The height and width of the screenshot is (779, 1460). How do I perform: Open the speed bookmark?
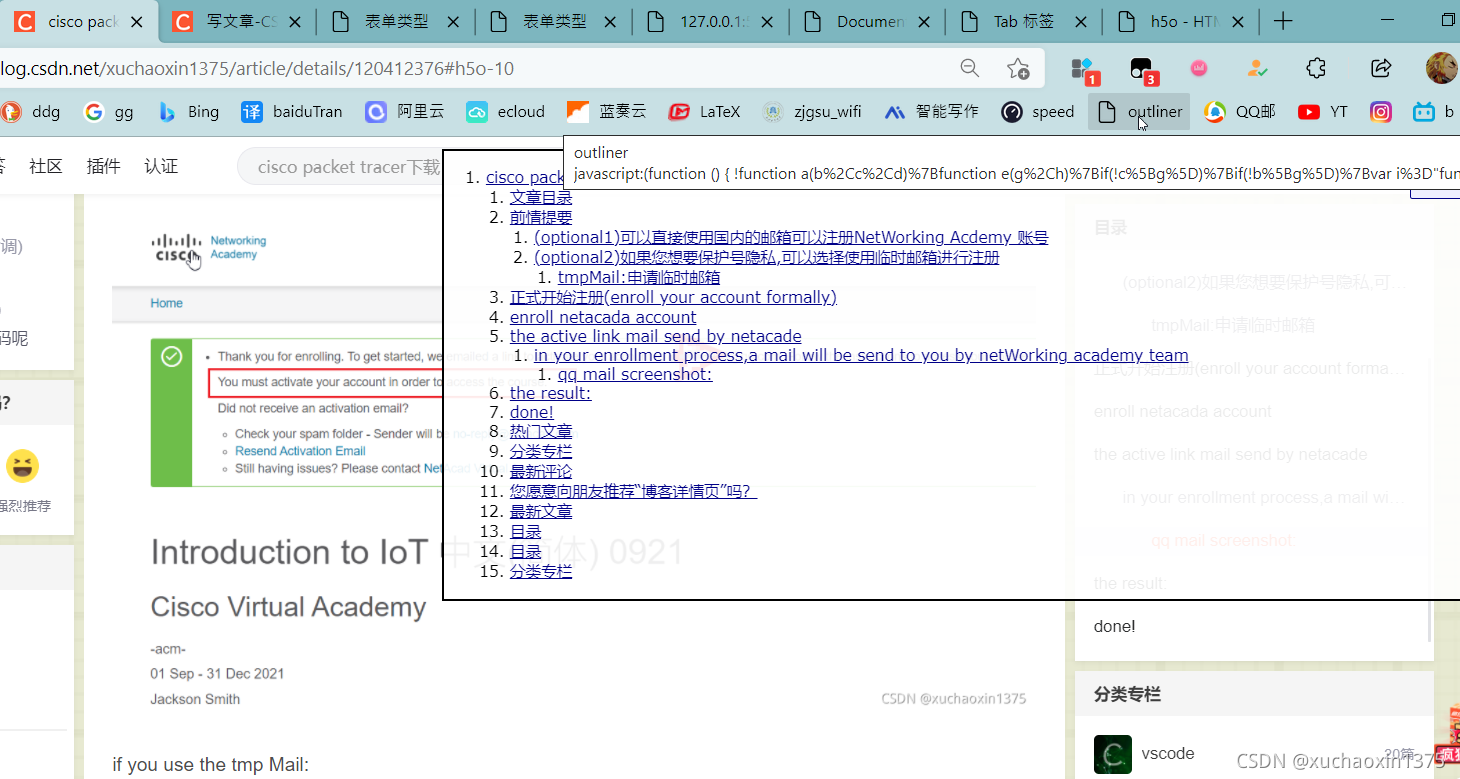point(1038,112)
